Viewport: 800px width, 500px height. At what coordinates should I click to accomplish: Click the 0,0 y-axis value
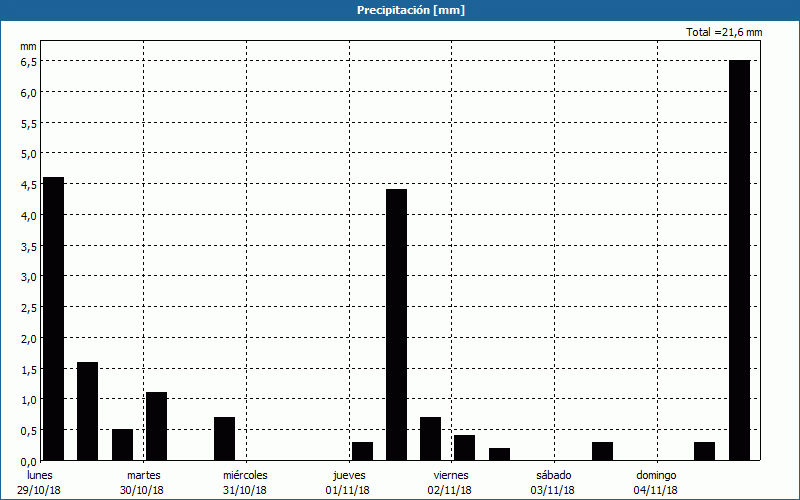point(29,462)
